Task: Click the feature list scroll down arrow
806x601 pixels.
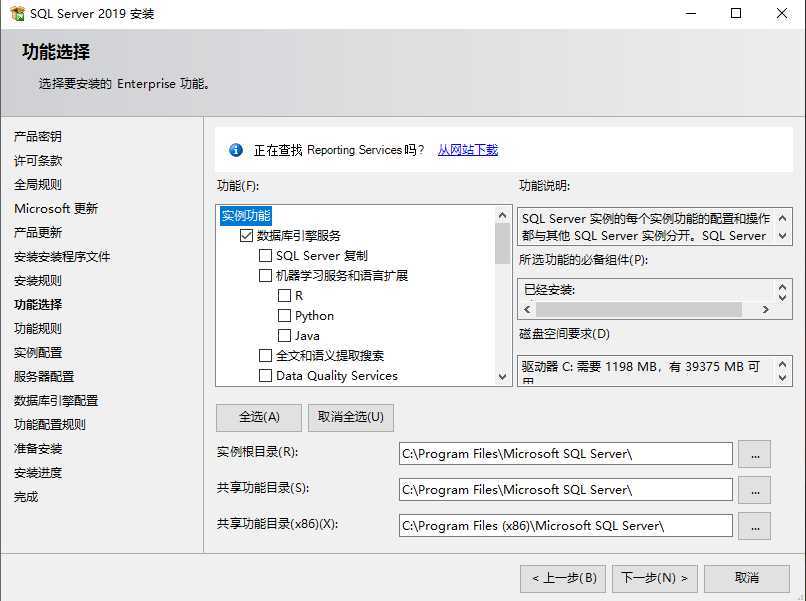Action: point(503,376)
